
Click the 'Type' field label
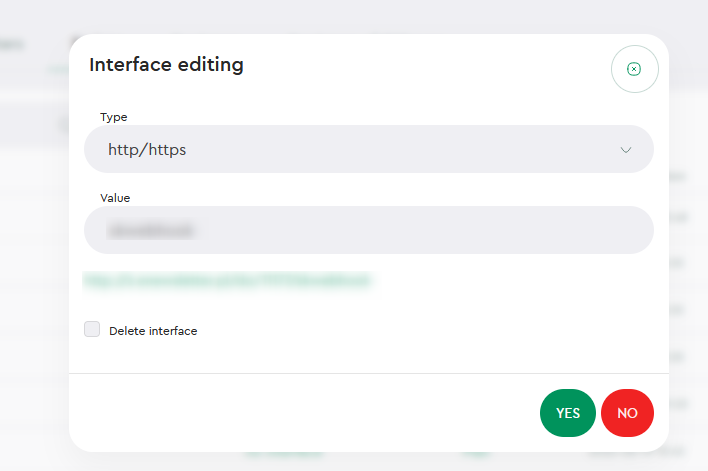coord(114,117)
